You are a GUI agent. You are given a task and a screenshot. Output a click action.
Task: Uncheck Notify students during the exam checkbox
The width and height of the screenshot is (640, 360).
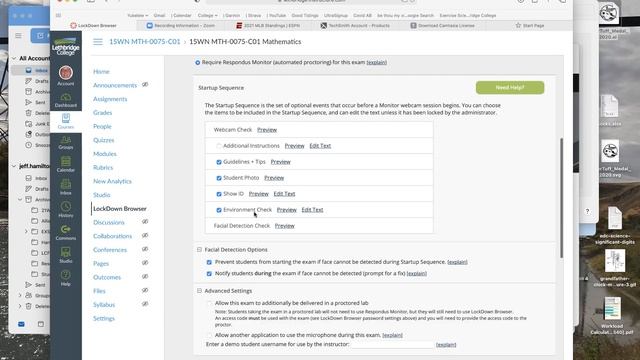209,273
